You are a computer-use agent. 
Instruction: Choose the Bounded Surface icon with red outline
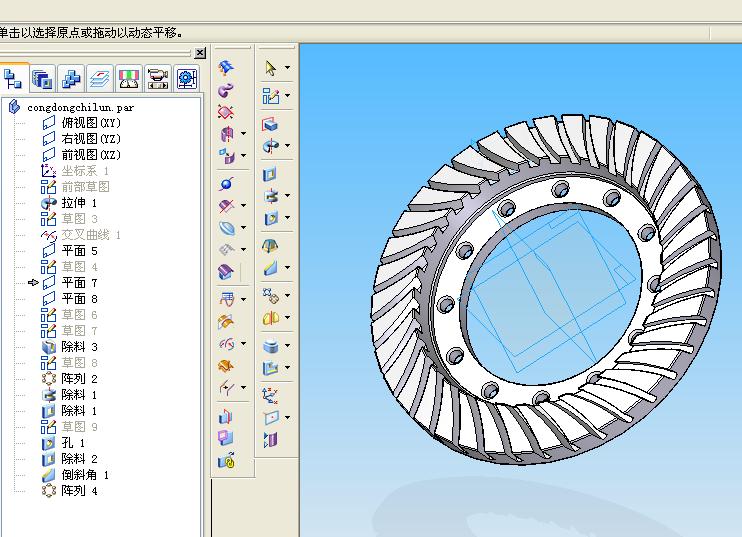(x=226, y=112)
